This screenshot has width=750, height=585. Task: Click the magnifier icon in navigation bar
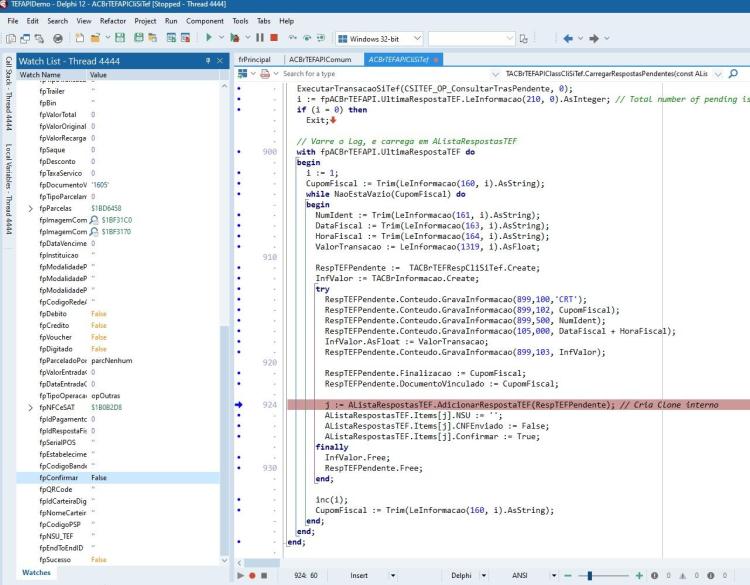pos(733,73)
